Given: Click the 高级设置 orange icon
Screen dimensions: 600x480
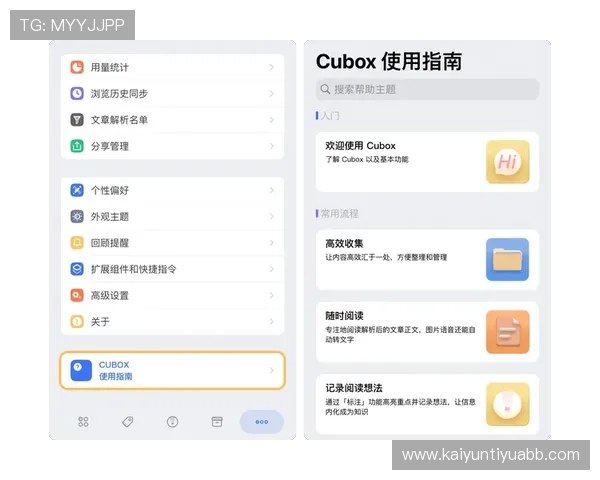Looking at the screenshot, I should pyautogui.click(x=77, y=295).
